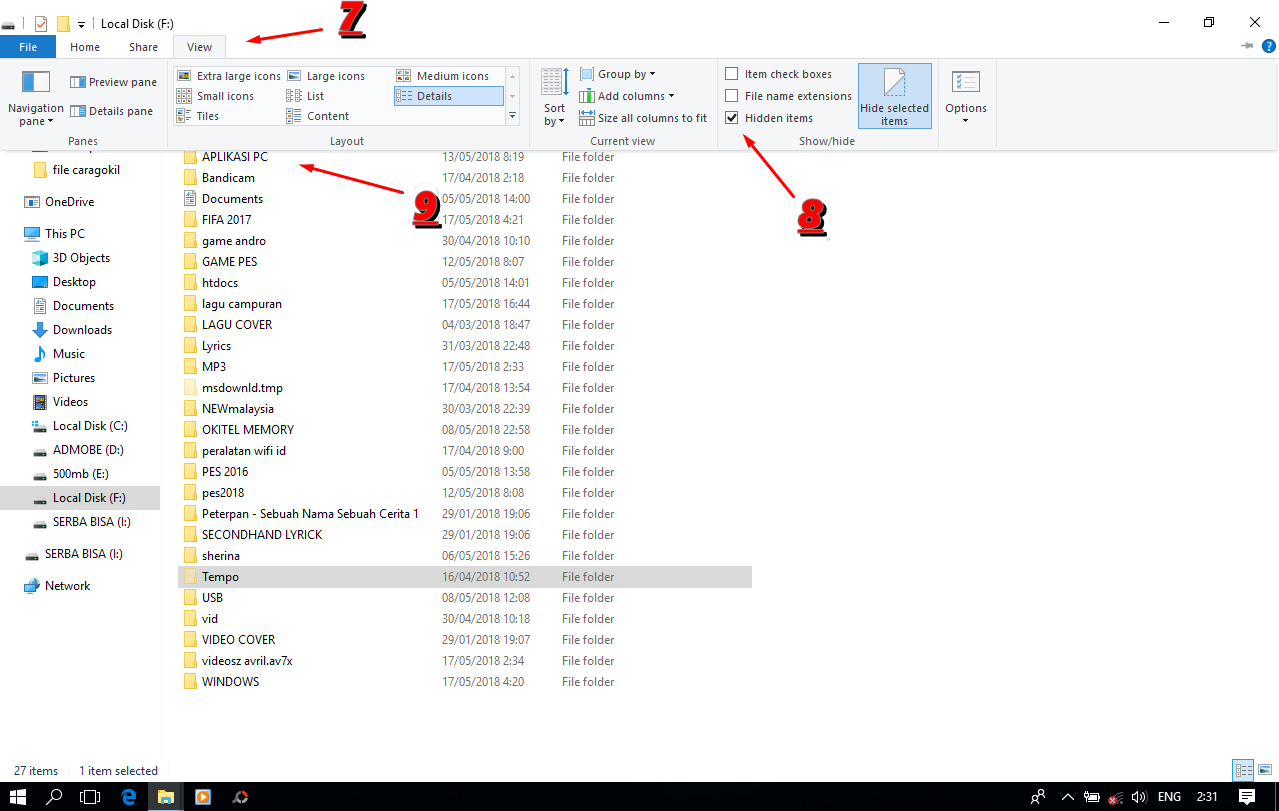Screen dimensions: 1279x811
Task: Open the File menu
Action: coord(28,46)
